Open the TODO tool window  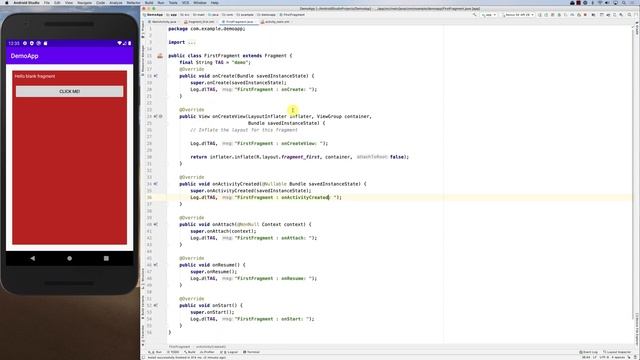[x=173, y=352]
